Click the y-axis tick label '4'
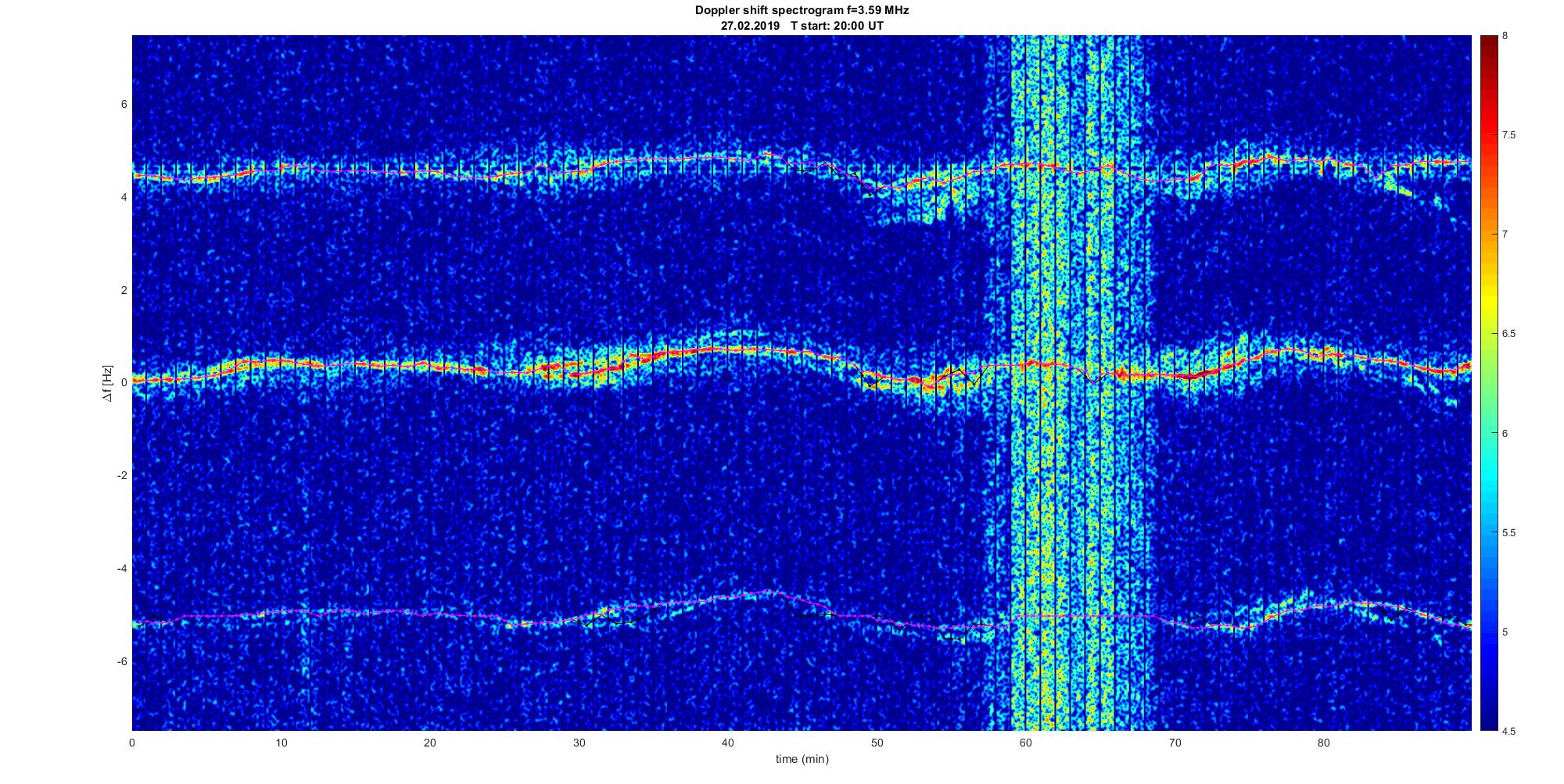 [124, 197]
